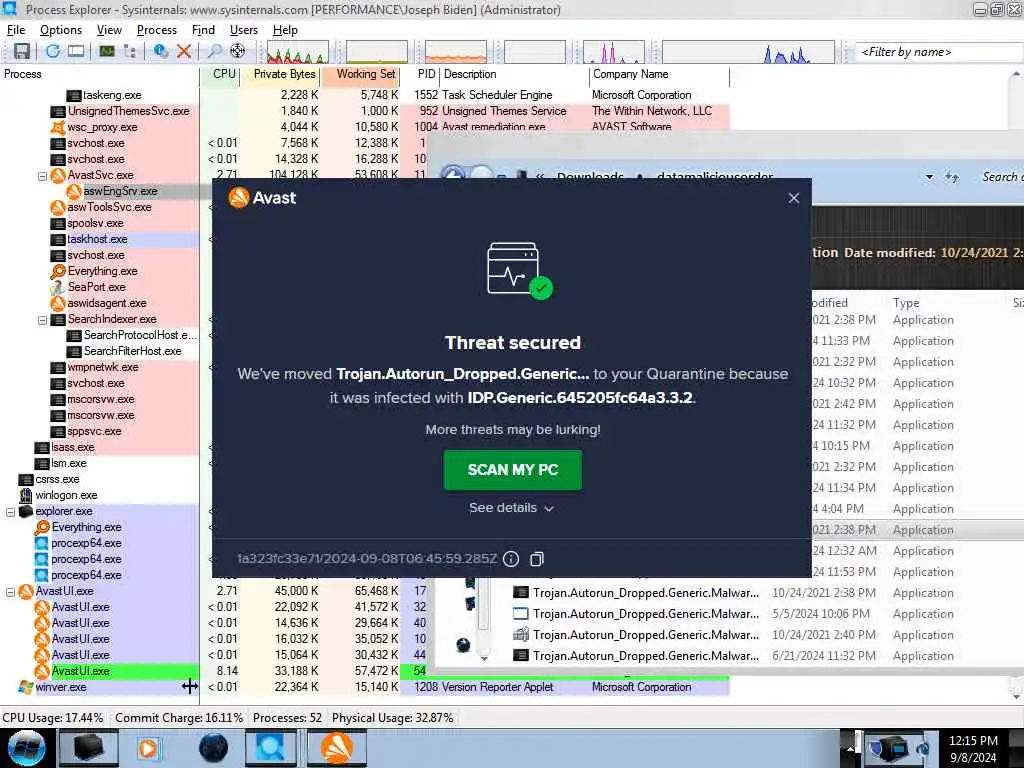Select the taskhost.exe process

[x=97, y=239]
